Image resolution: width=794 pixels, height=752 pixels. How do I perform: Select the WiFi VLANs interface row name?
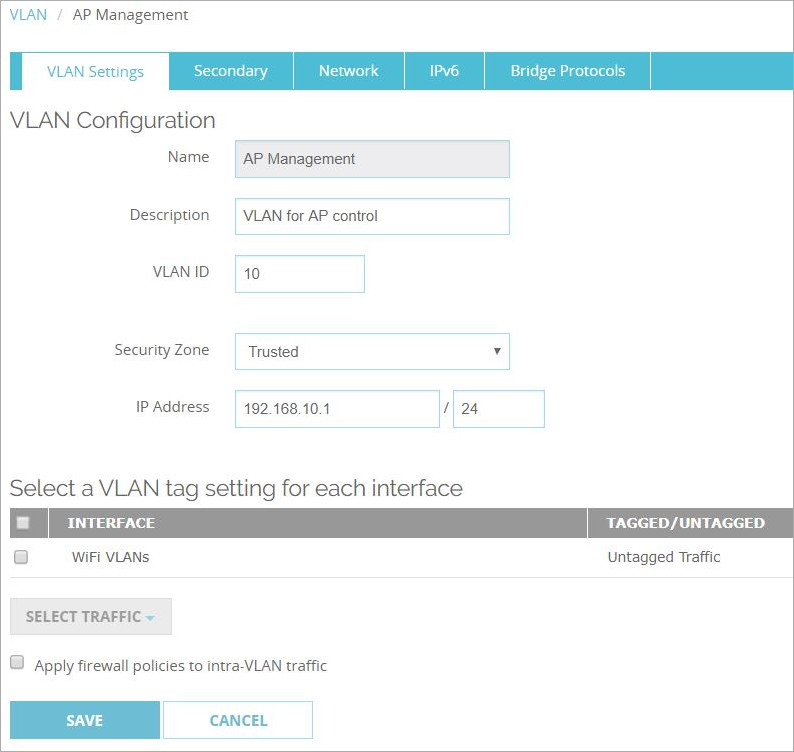click(111, 558)
